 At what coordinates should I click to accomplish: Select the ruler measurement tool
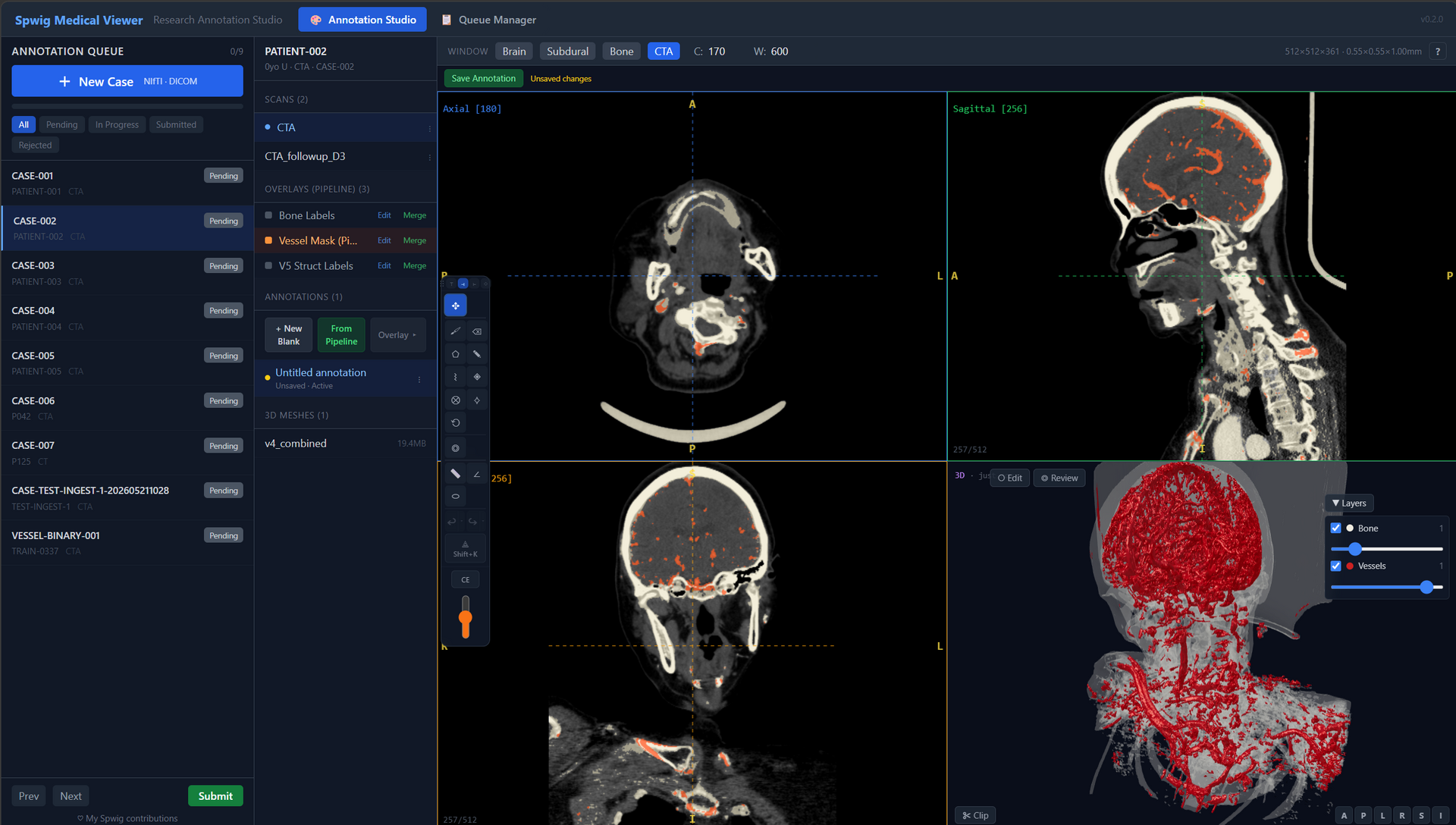pyautogui.click(x=455, y=474)
